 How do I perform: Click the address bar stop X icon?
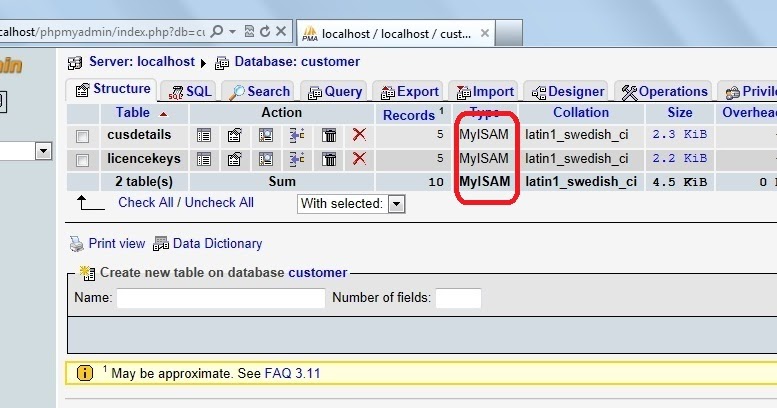[x=281, y=32]
